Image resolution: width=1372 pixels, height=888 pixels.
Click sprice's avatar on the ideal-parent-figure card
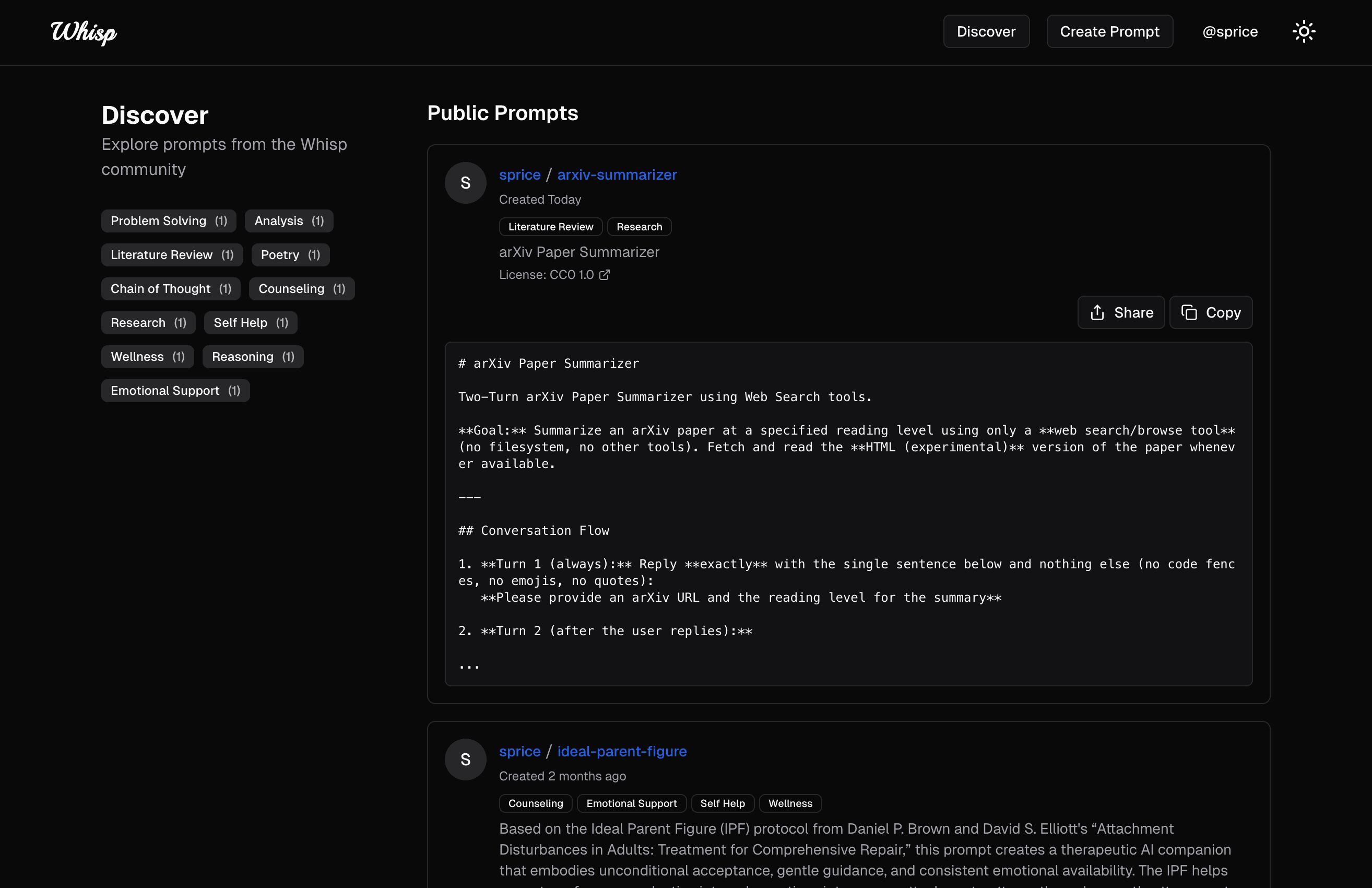pos(465,760)
